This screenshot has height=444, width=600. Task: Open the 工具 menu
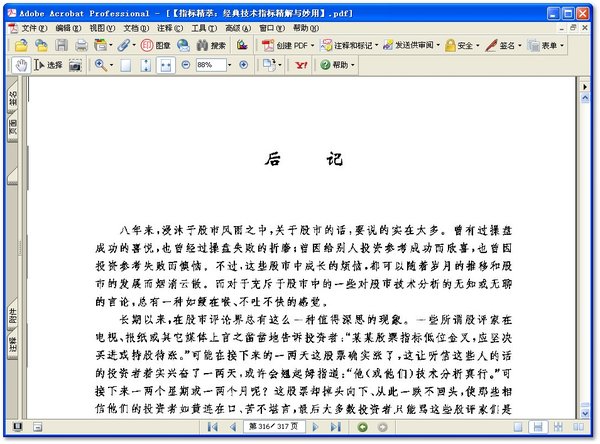click(x=204, y=28)
